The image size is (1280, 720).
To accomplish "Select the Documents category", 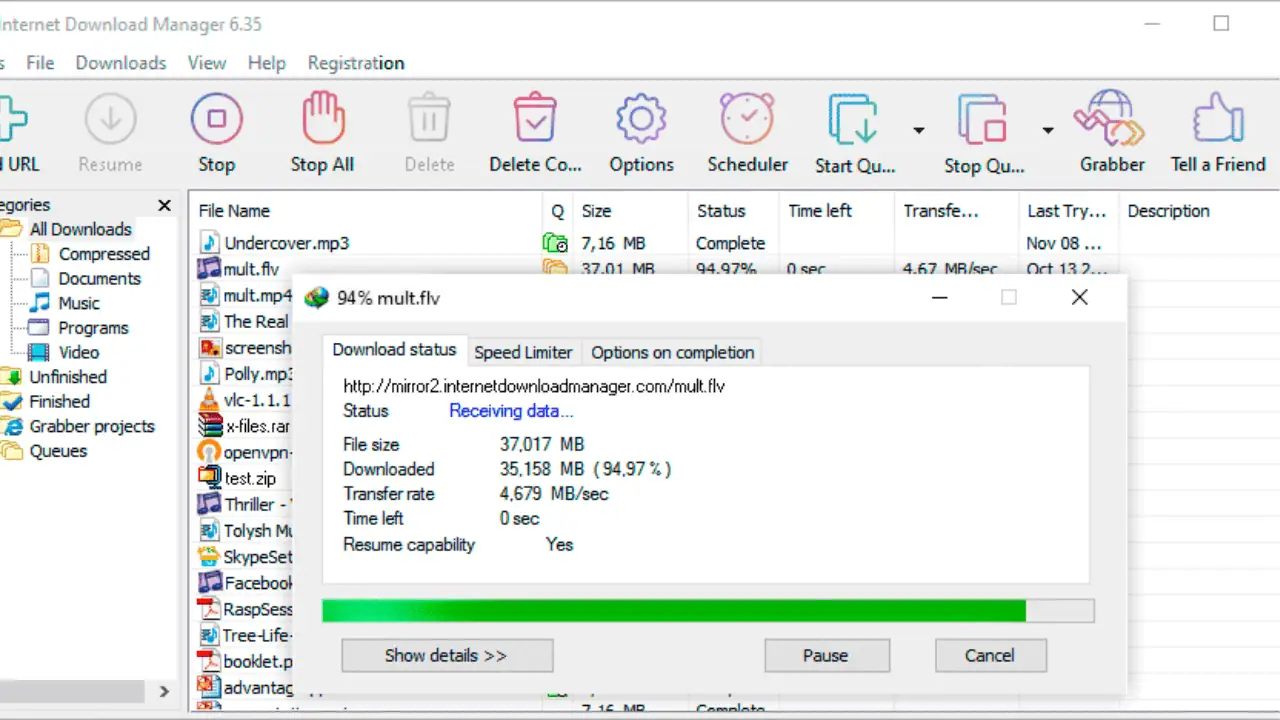I will [100, 278].
